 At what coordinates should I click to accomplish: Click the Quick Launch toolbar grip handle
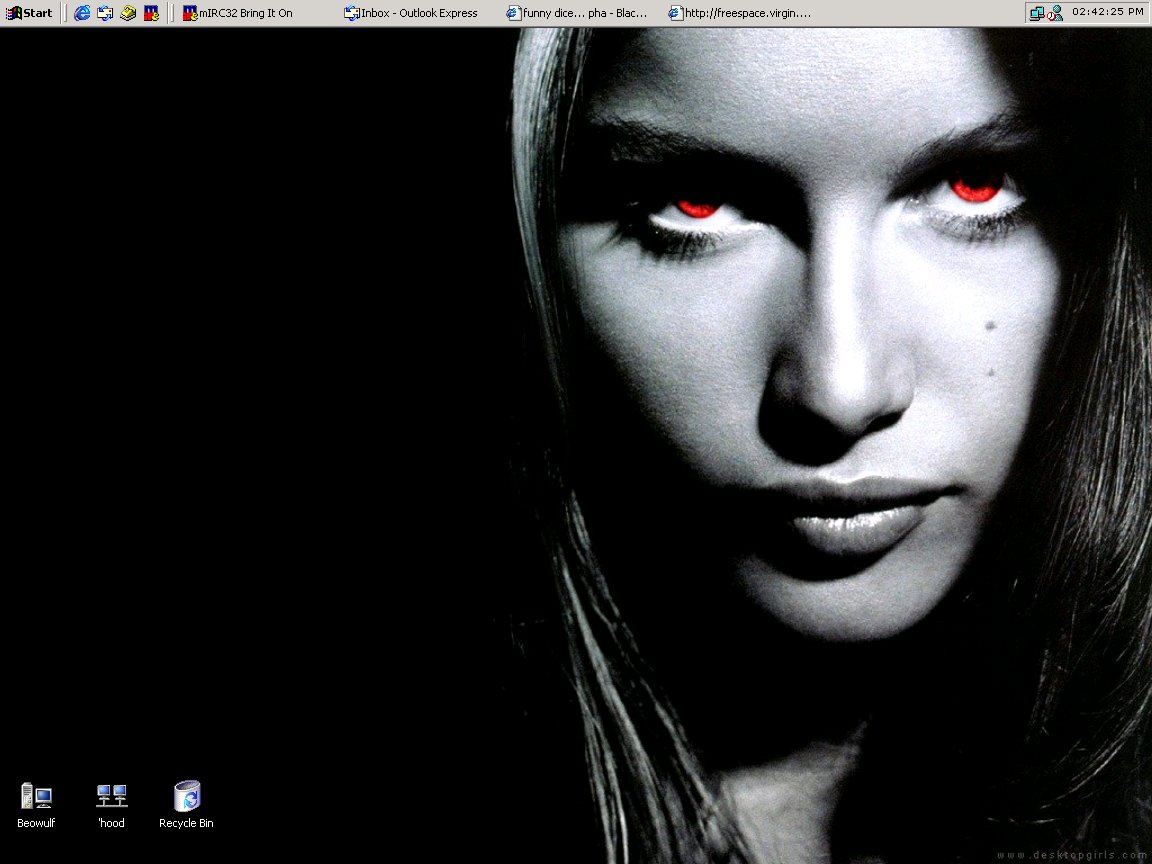point(65,13)
